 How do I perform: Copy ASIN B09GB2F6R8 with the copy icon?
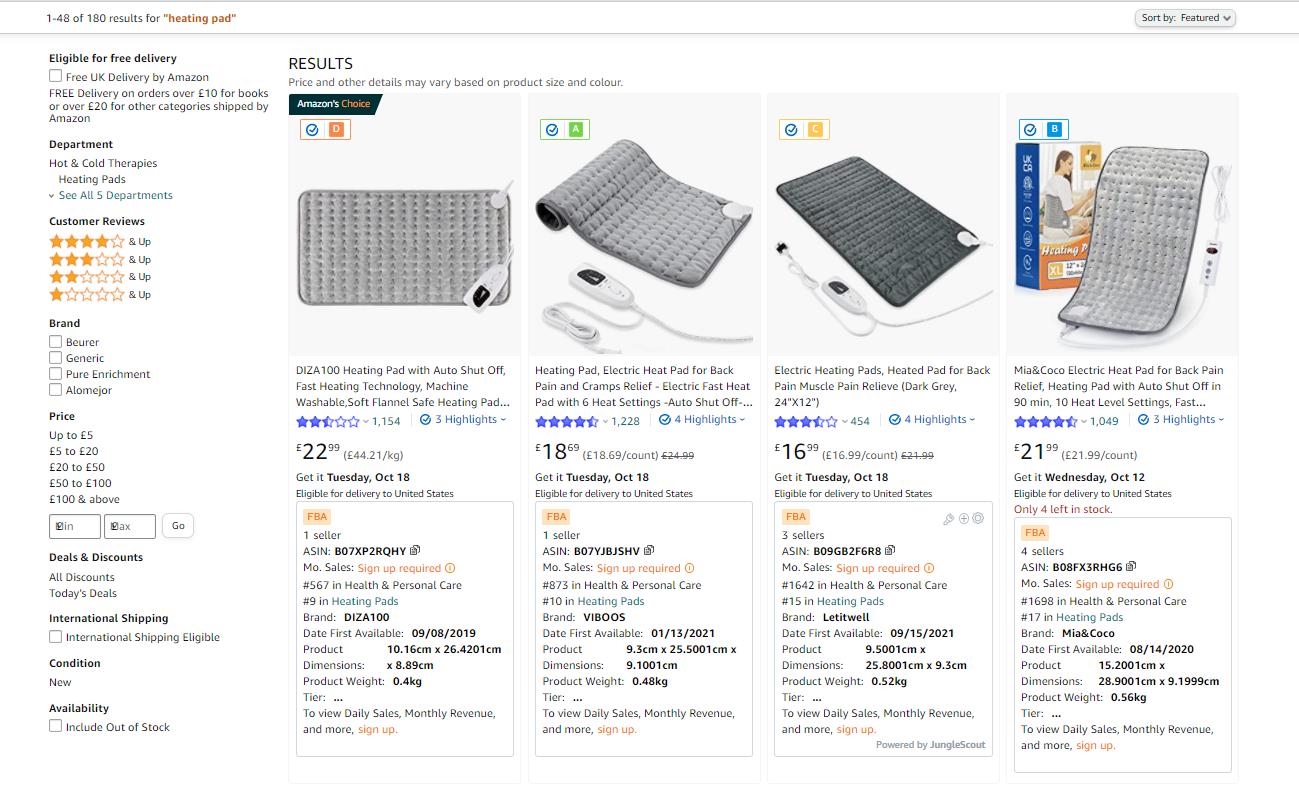[890, 550]
